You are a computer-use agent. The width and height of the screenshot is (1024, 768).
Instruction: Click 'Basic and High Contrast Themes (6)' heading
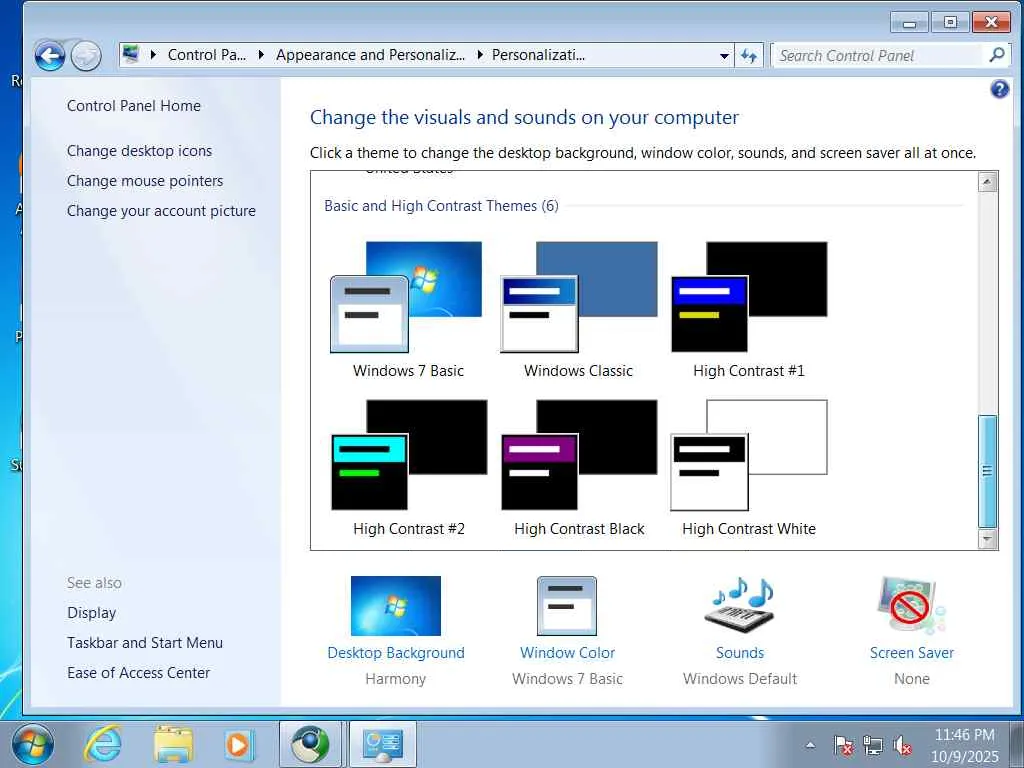tap(441, 206)
